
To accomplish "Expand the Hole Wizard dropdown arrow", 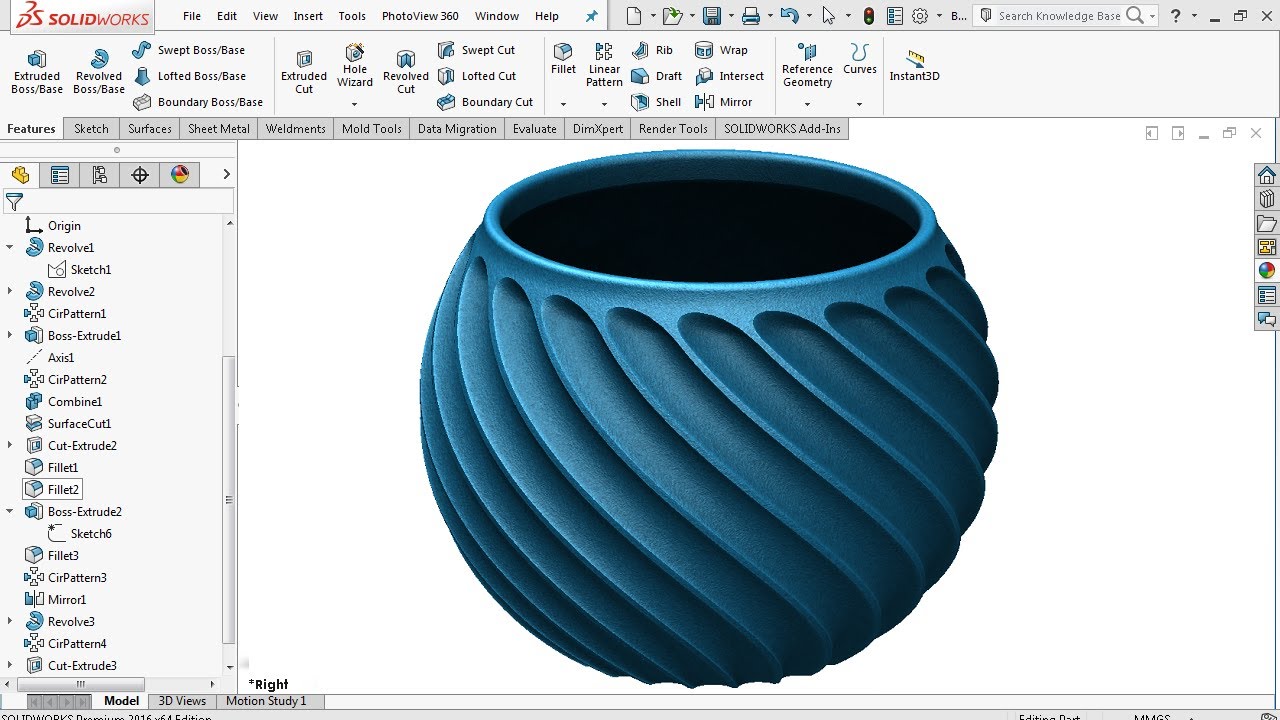I will click(x=354, y=104).
